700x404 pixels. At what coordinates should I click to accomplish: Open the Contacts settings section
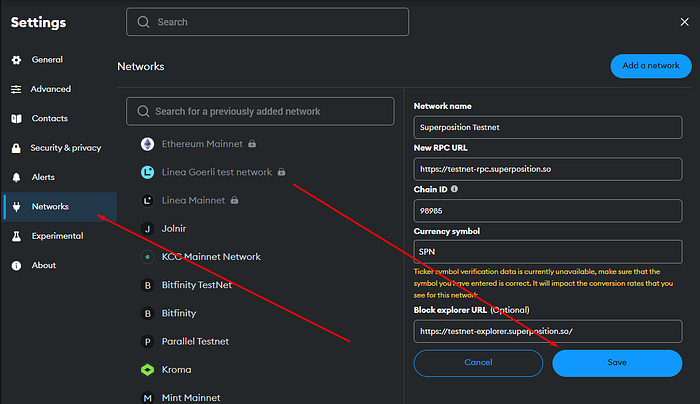click(58, 119)
